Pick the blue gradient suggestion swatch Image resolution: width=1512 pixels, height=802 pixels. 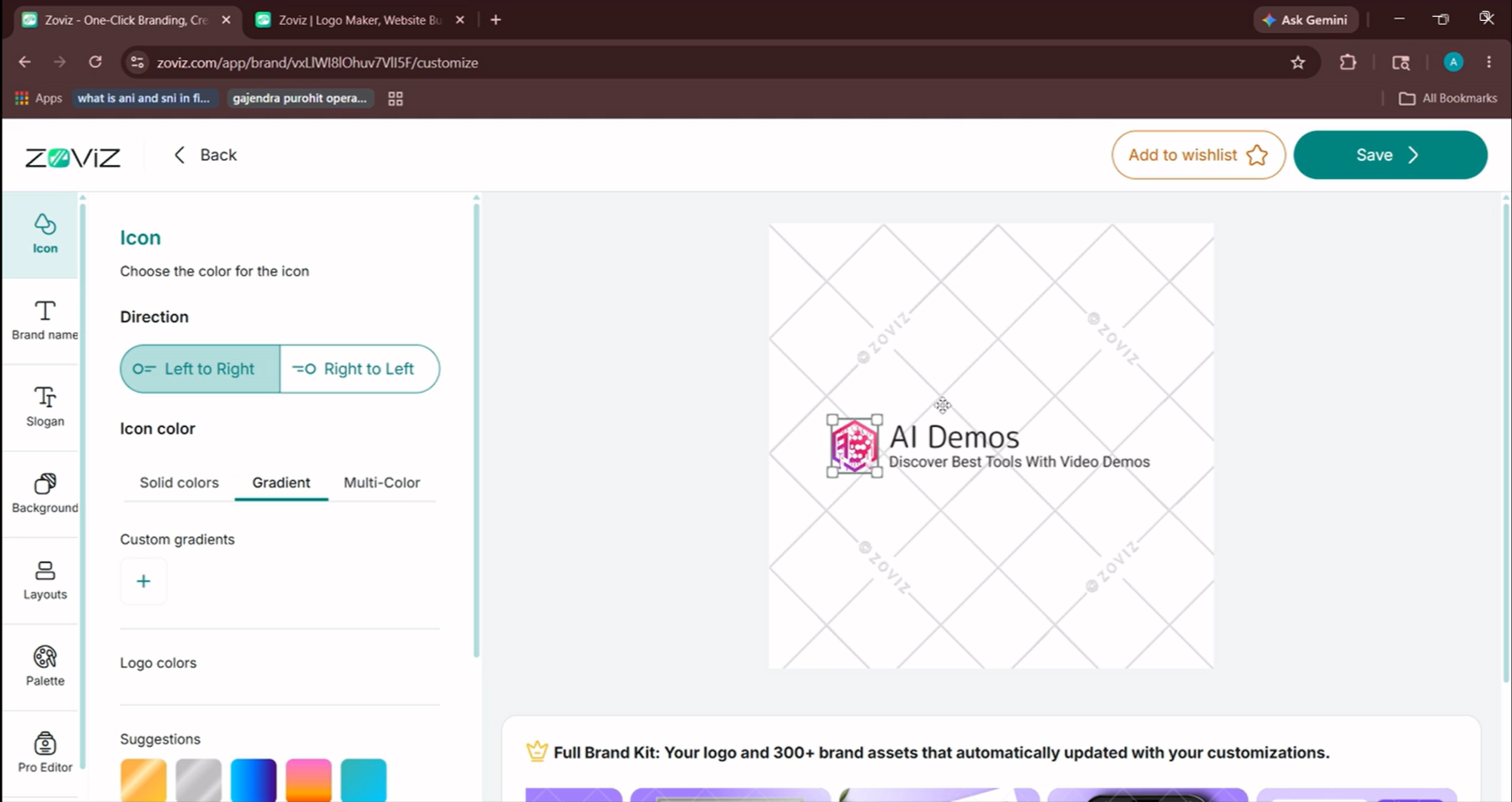coord(253,780)
